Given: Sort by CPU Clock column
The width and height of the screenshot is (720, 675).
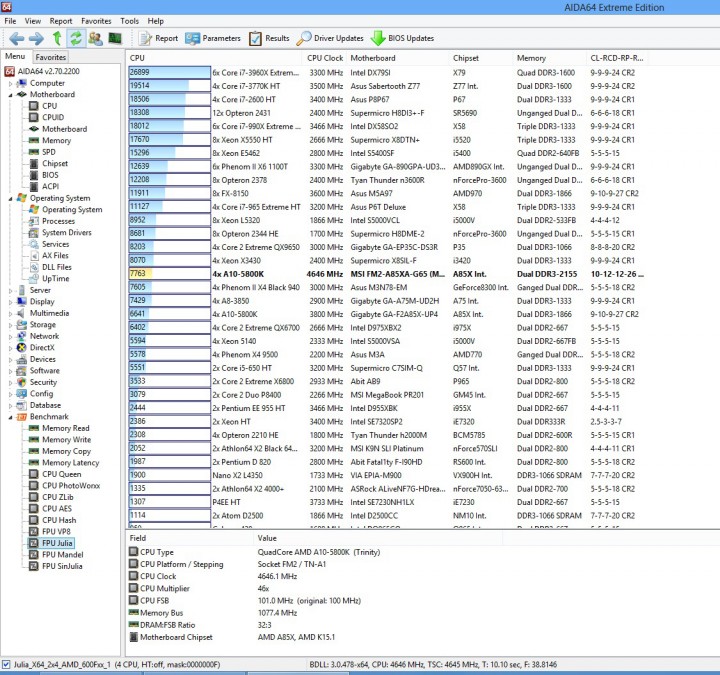Looking at the screenshot, I should pyautogui.click(x=325, y=58).
